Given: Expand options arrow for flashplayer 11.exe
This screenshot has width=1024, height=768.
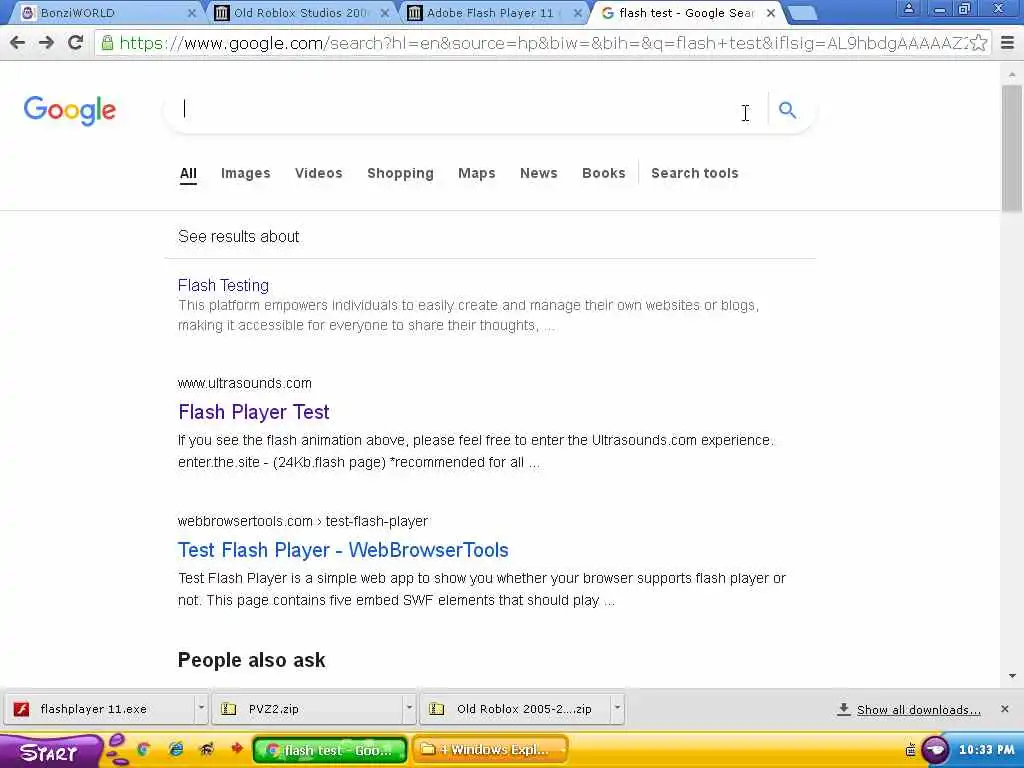Looking at the screenshot, I should point(201,709).
